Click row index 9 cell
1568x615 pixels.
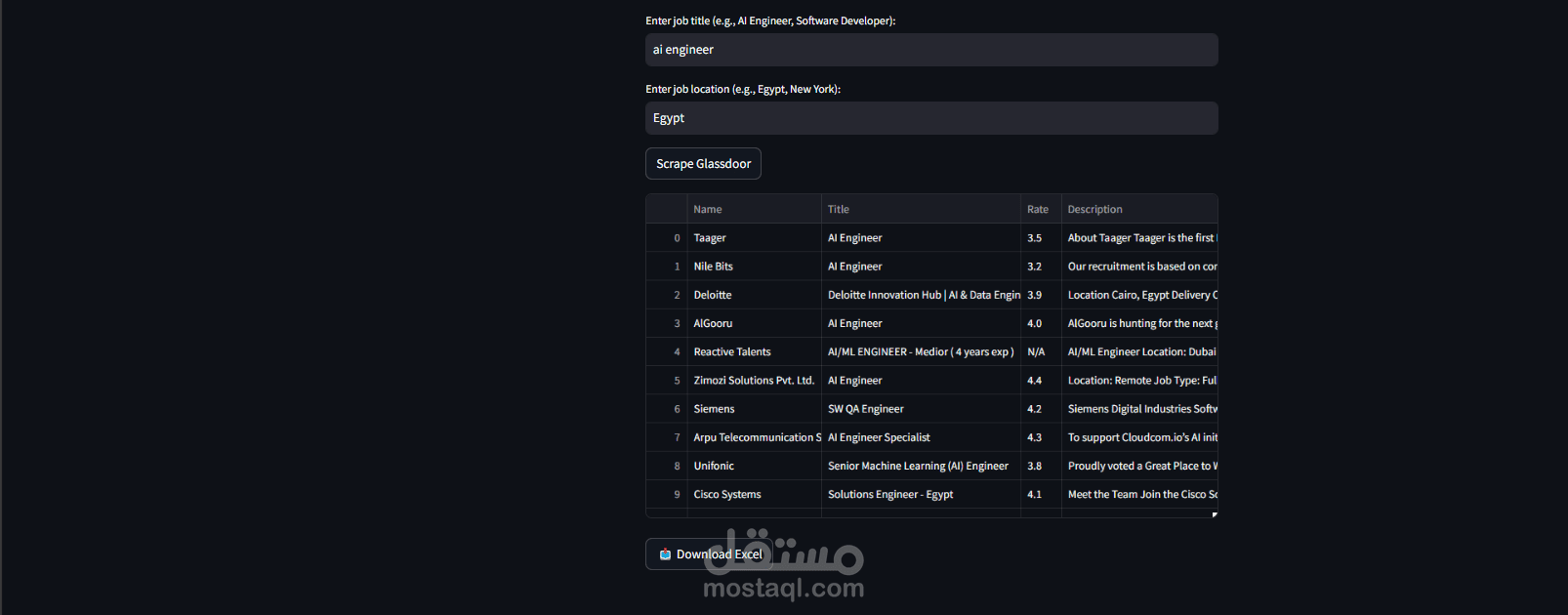667,494
